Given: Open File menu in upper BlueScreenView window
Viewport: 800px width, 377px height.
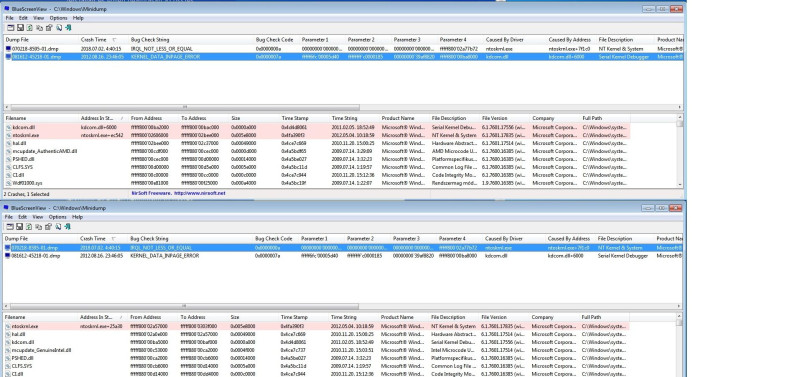Looking at the screenshot, I should tap(10, 18).
